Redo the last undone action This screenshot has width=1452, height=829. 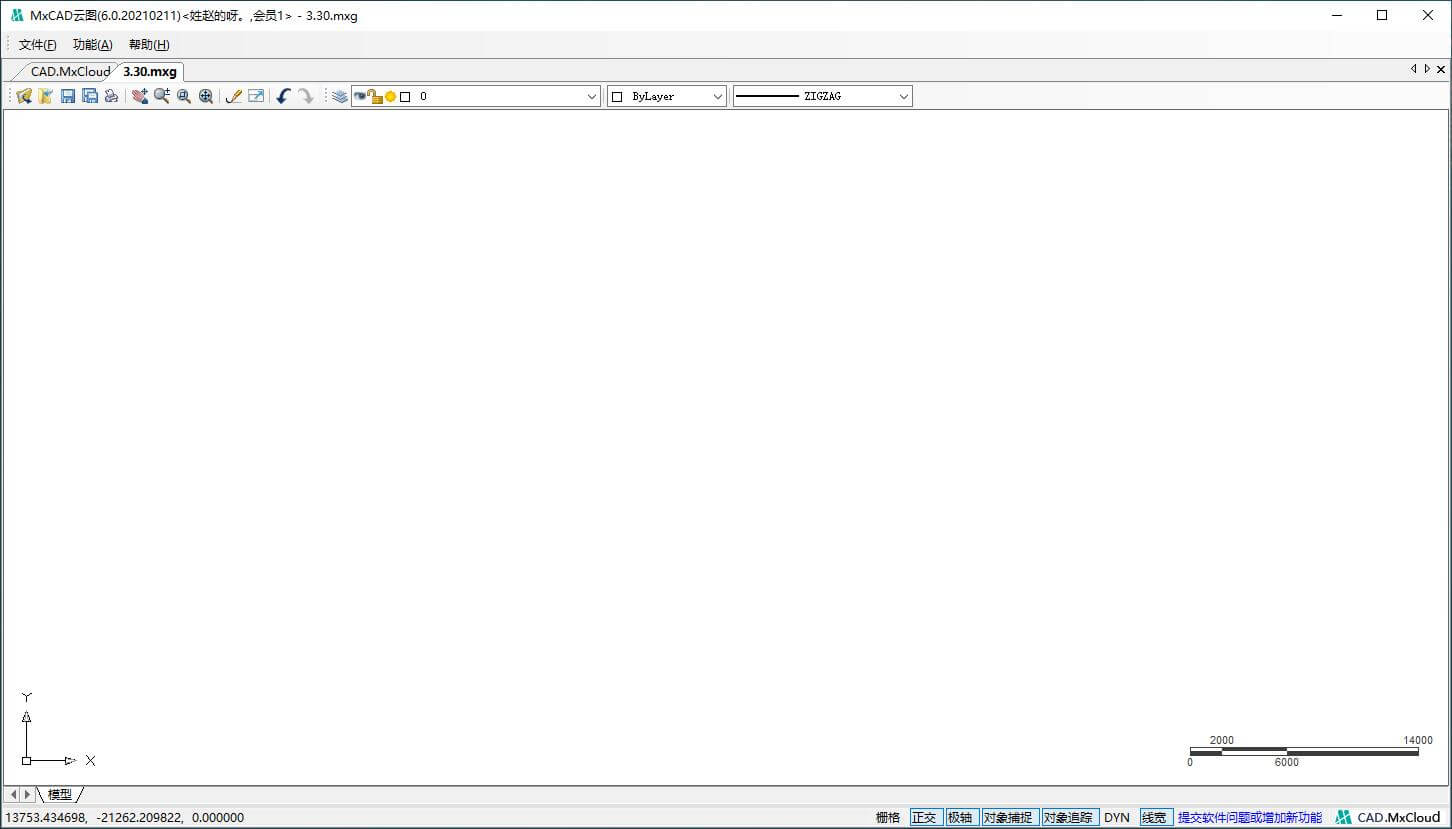click(306, 96)
